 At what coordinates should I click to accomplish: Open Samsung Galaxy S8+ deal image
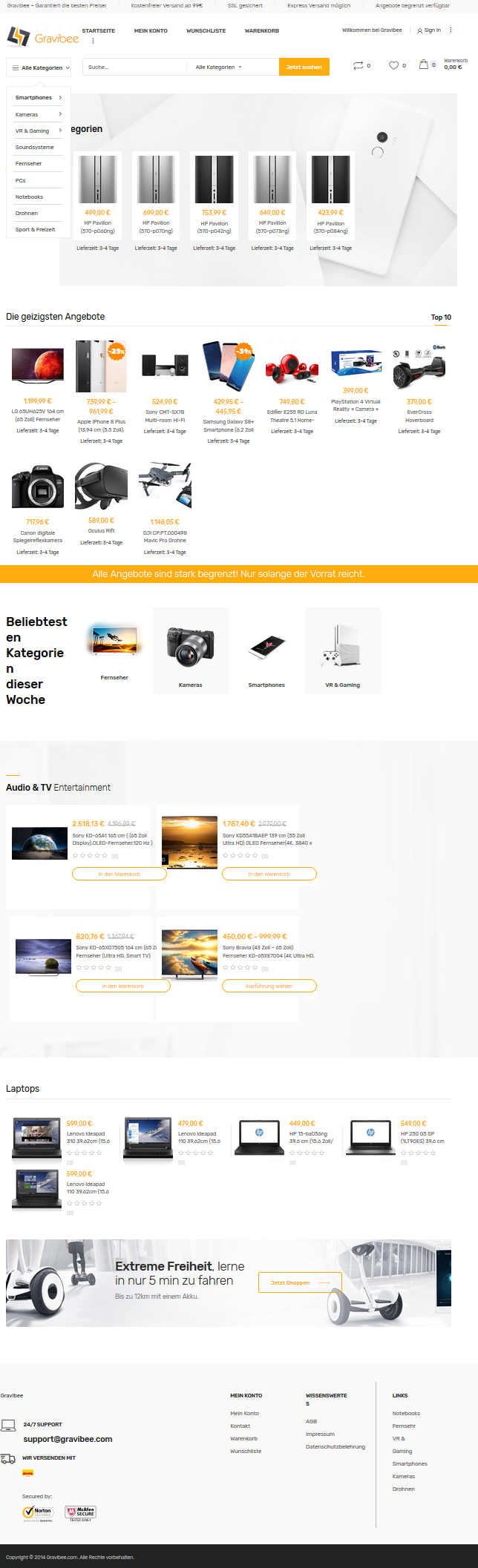229,366
